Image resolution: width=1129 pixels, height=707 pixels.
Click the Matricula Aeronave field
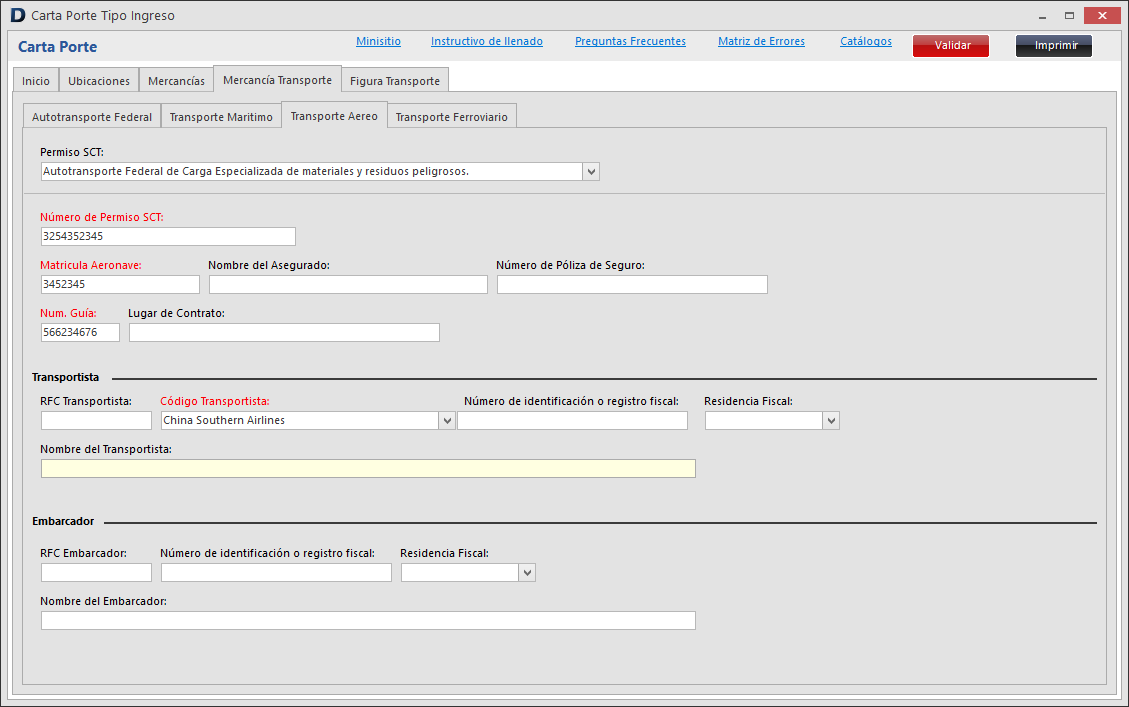point(120,285)
